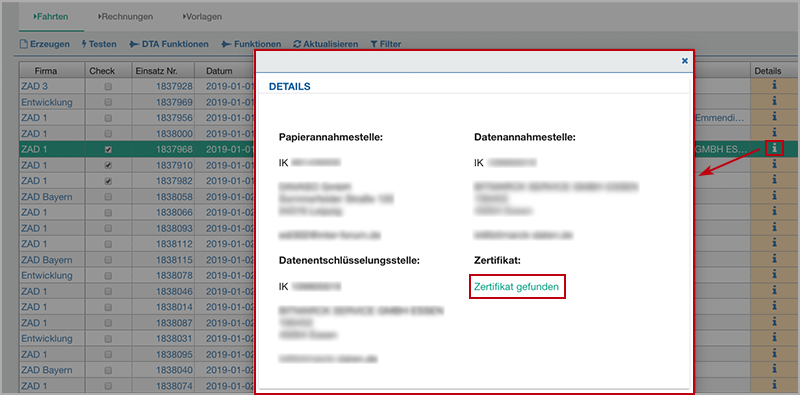The height and width of the screenshot is (395, 800).
Task: Uncheck the checkbox for Einsatz 1837910
Action: (108, 165)
